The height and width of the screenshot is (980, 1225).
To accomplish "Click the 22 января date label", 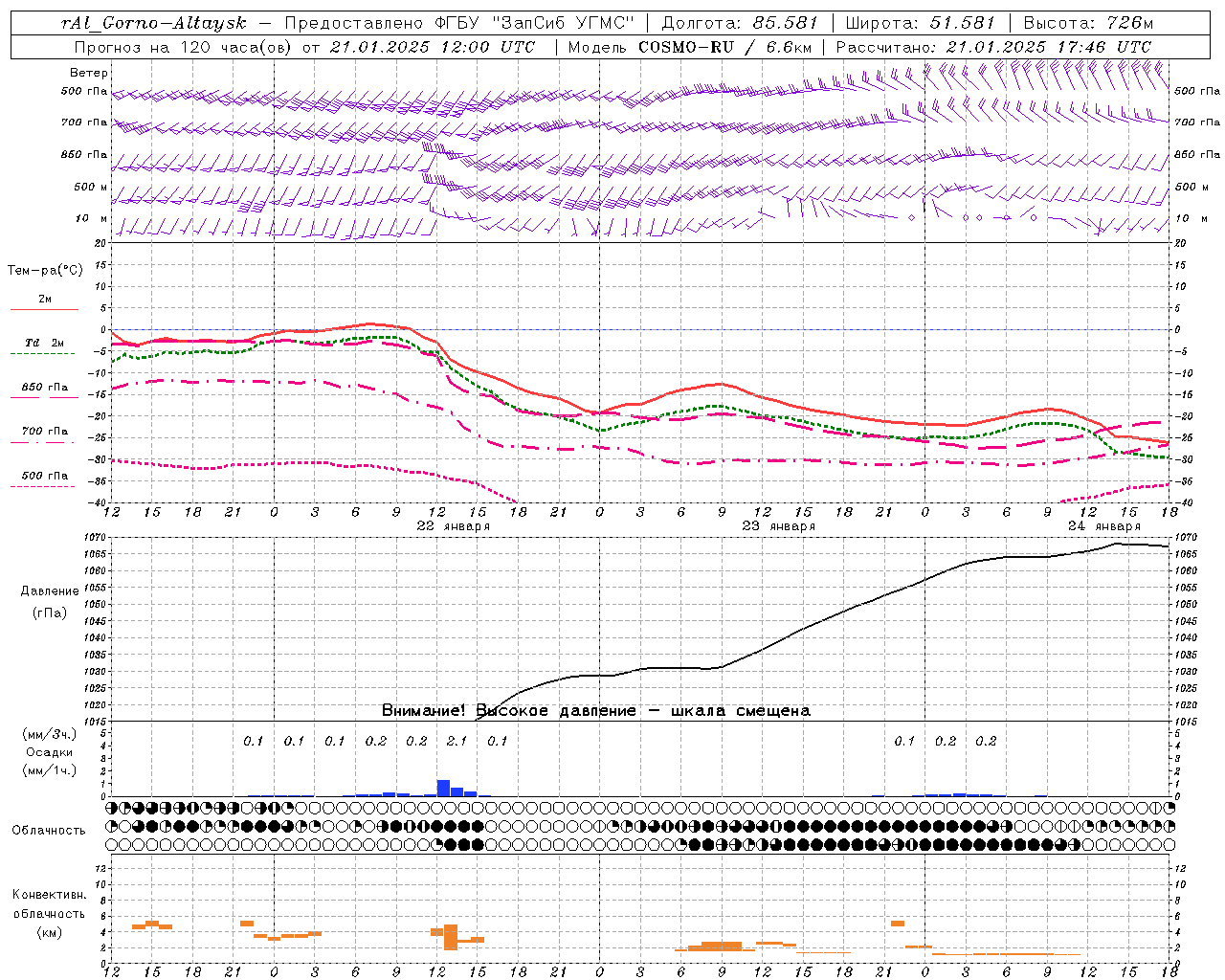I will tap(454, 526).
